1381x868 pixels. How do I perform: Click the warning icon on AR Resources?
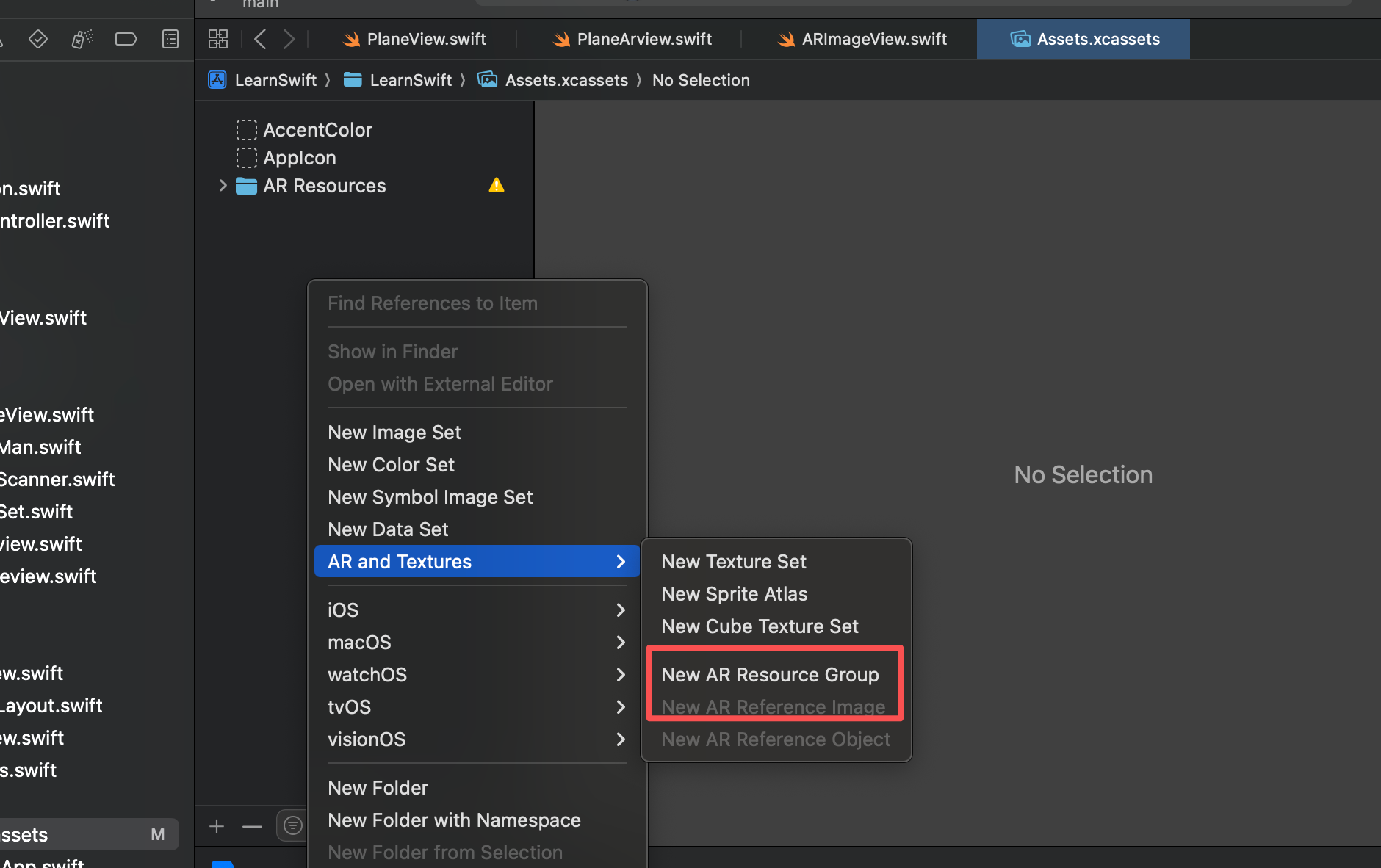[x=497, y=185]
